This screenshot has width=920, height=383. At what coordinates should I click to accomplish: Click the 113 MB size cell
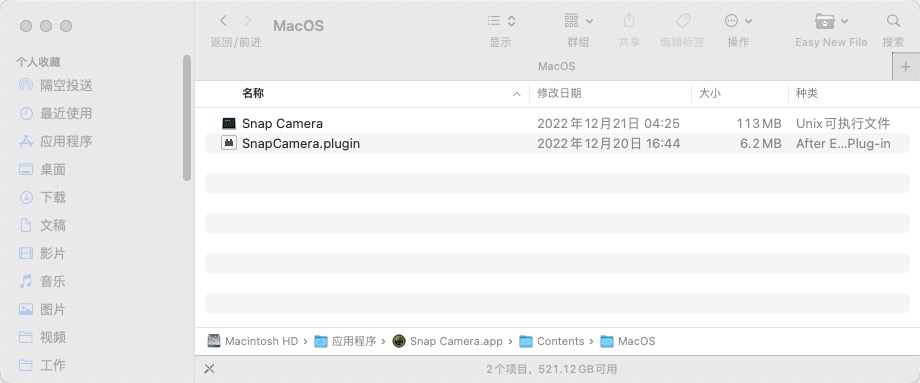pos(759,124)
